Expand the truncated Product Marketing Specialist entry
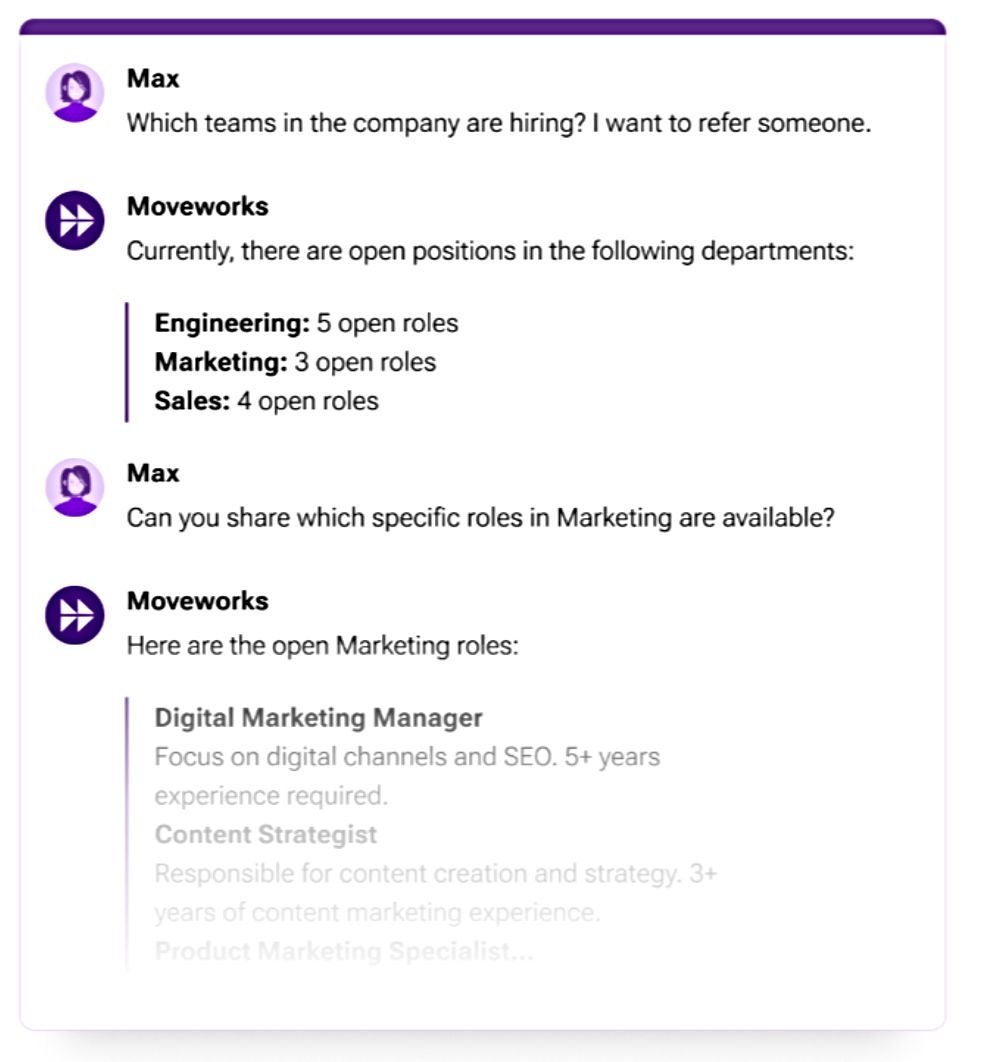Image resolution: width=990 pixels, height=1062 pixels. [x=344, y=952]
